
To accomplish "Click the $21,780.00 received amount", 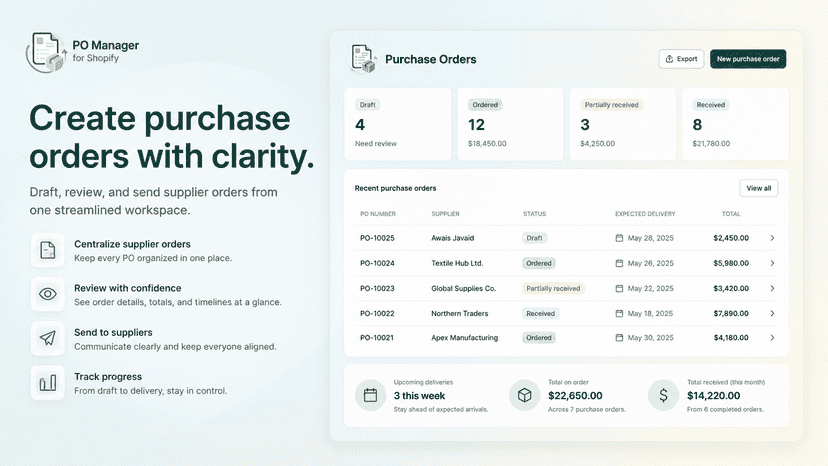I will coord(711,144).
